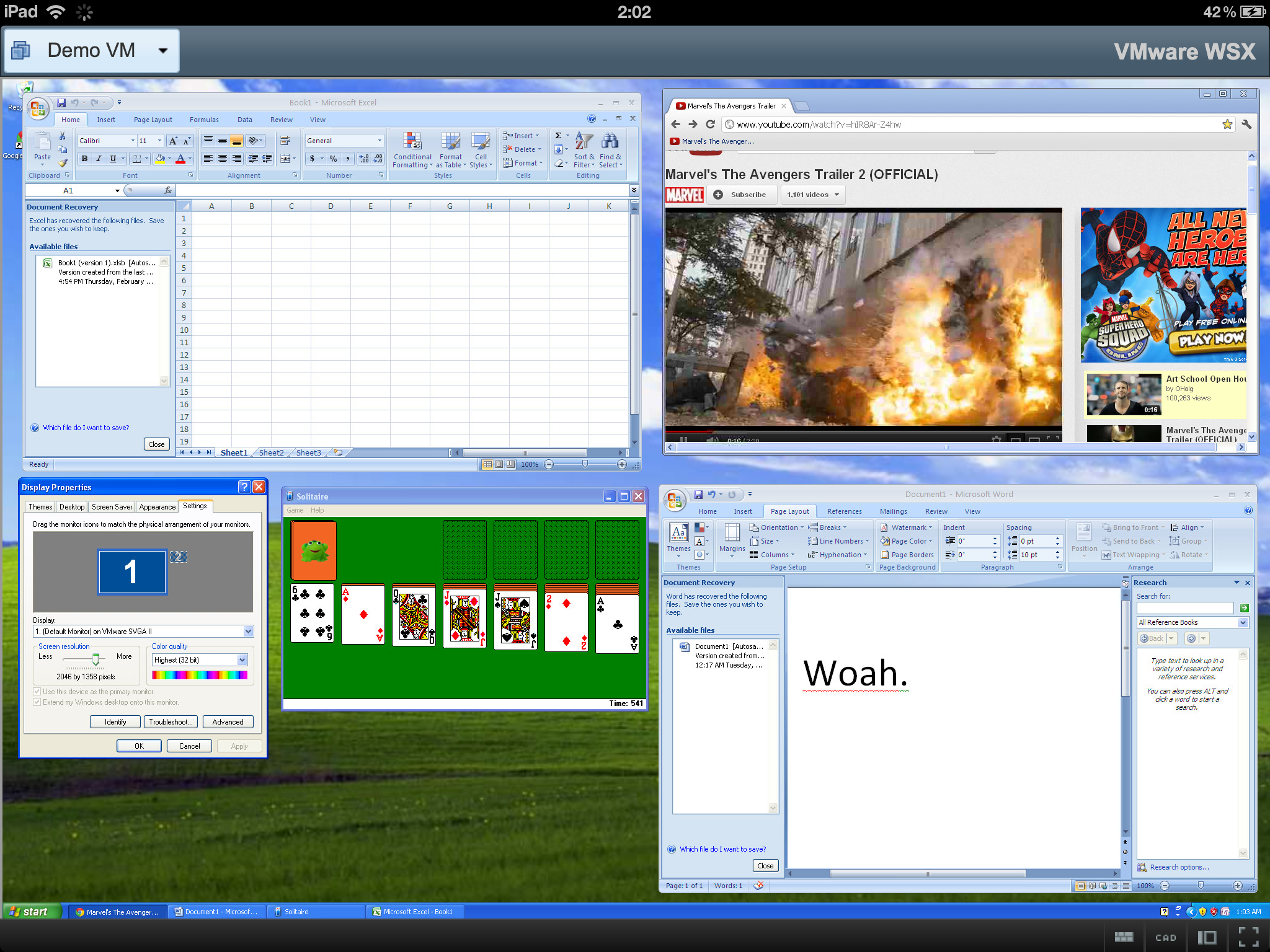Click Chrome reload page icon
Image resolution: width=1270 pixels, height=952 pixels.
[x=711, y=124]
